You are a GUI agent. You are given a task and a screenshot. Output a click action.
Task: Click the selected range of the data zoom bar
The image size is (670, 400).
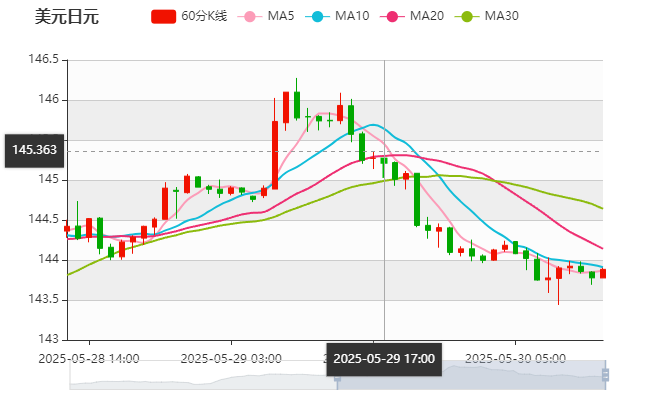[x=471, y=375]
